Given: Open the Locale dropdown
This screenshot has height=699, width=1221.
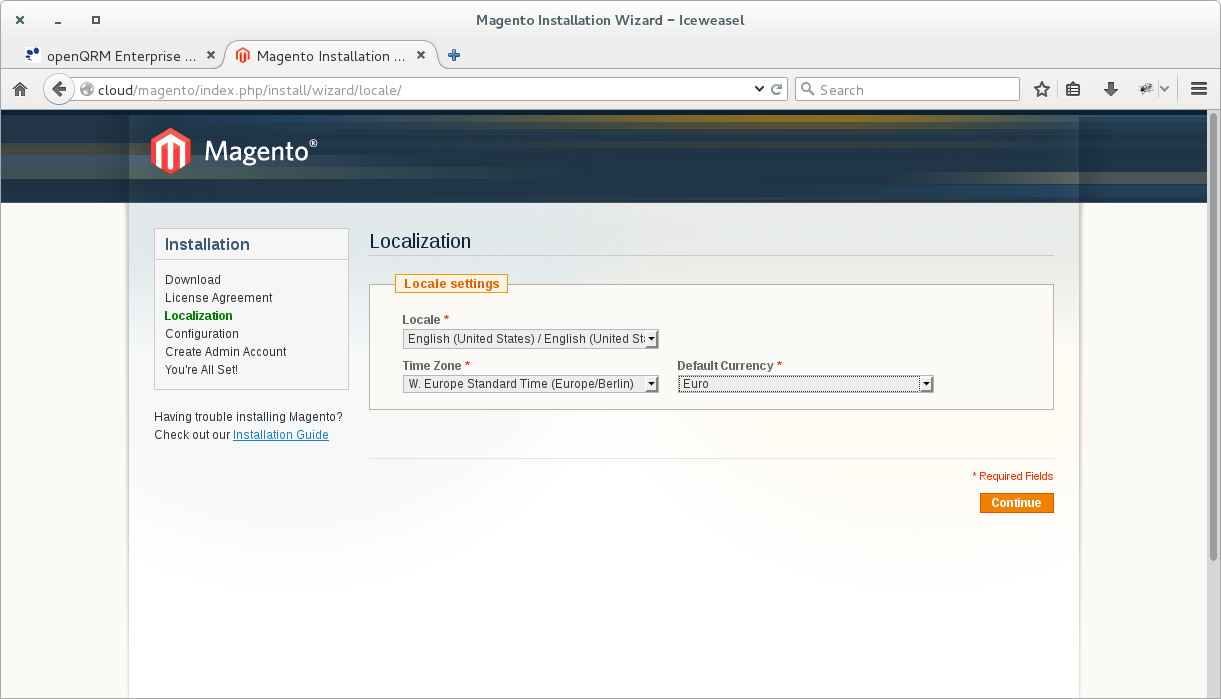Looking at the screenshot, I should coord(530,339).
